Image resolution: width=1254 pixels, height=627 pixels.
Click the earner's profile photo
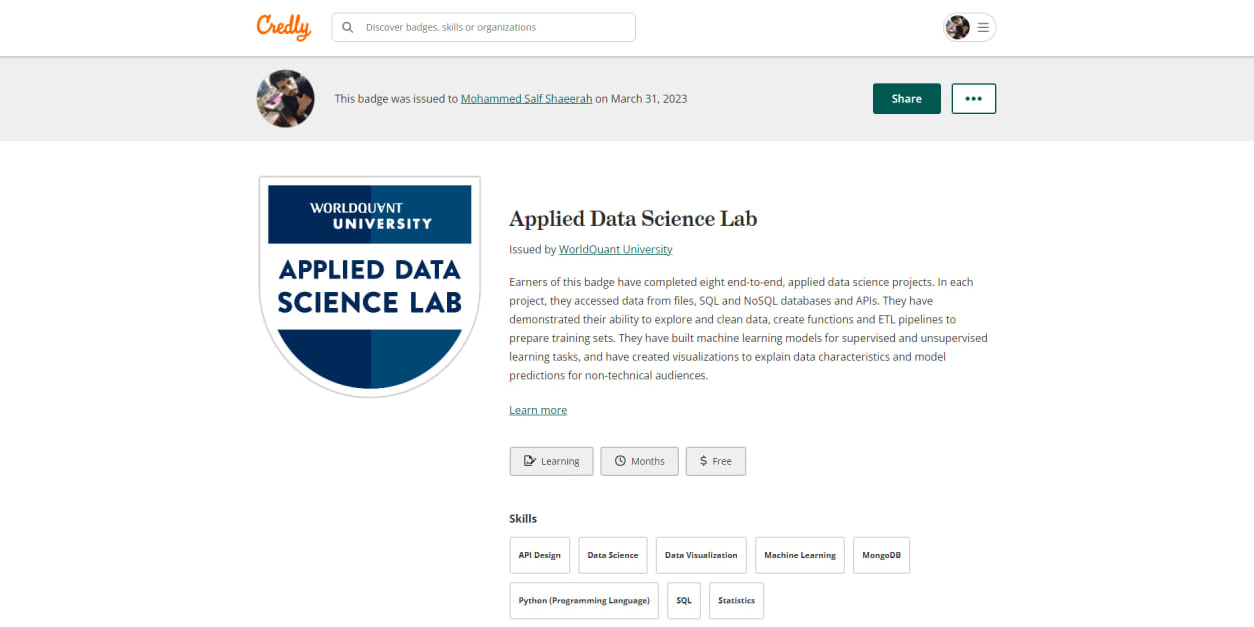(286, 99)
